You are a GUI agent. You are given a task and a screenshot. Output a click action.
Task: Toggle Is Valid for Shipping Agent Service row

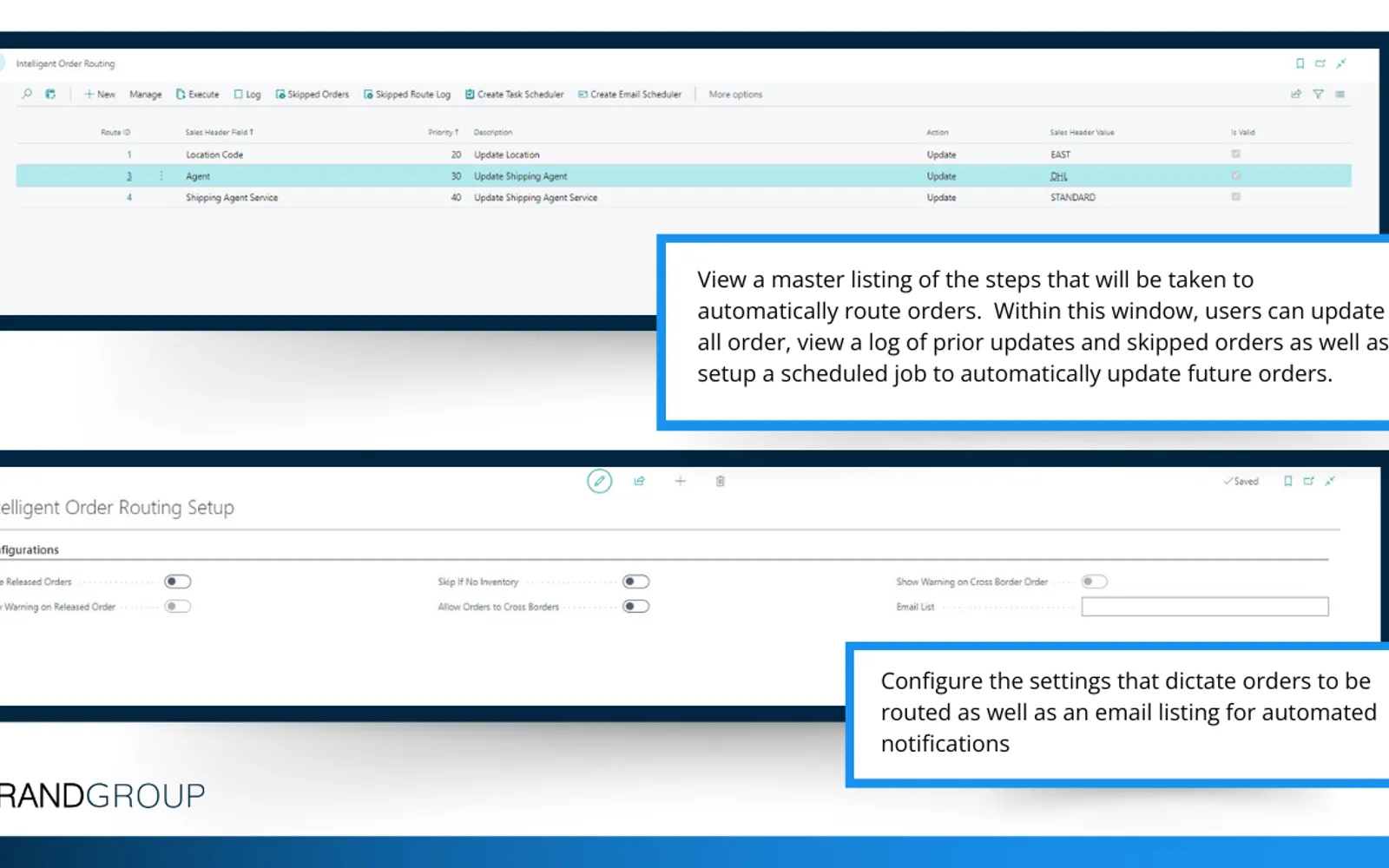(x=1235, y=197)
